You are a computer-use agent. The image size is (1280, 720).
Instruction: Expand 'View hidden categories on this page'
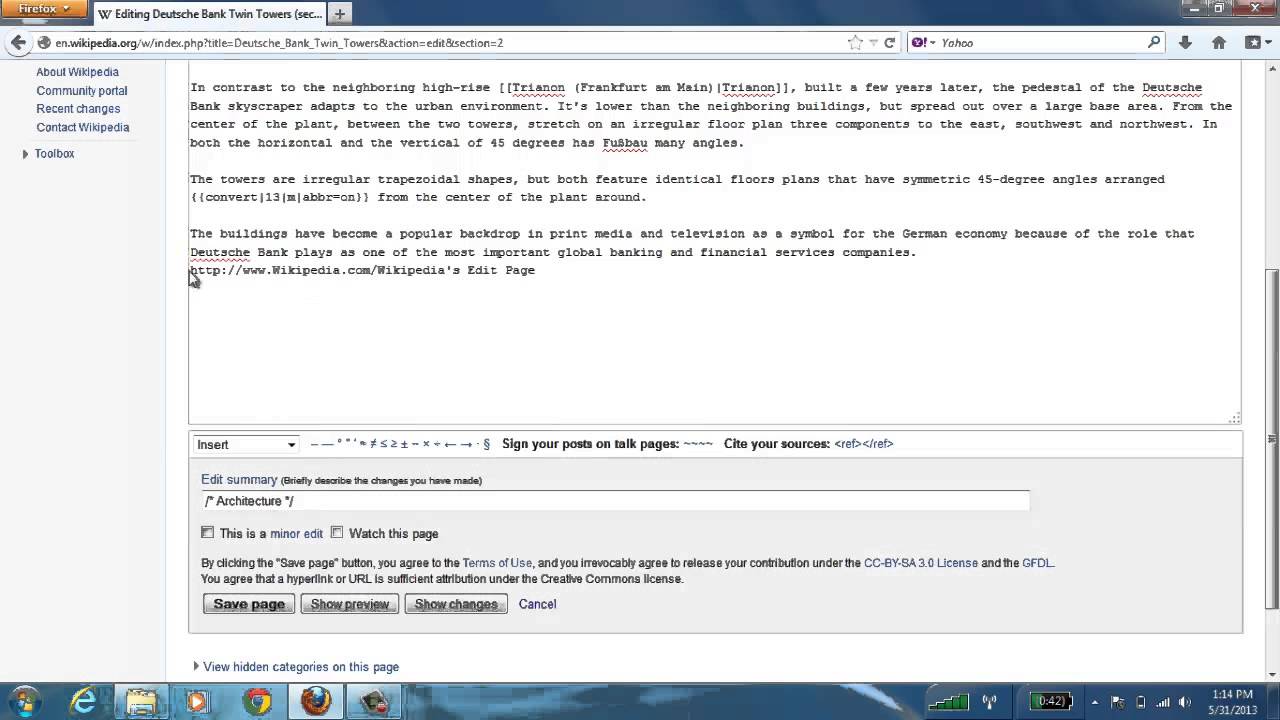point(300,667)
